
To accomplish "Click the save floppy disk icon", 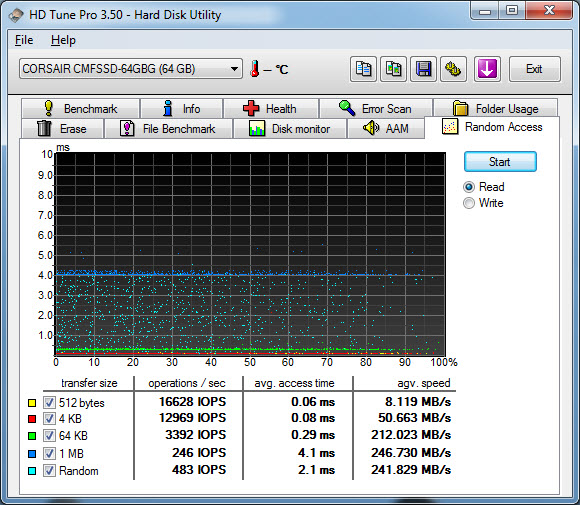I will [x=423, y=69].
